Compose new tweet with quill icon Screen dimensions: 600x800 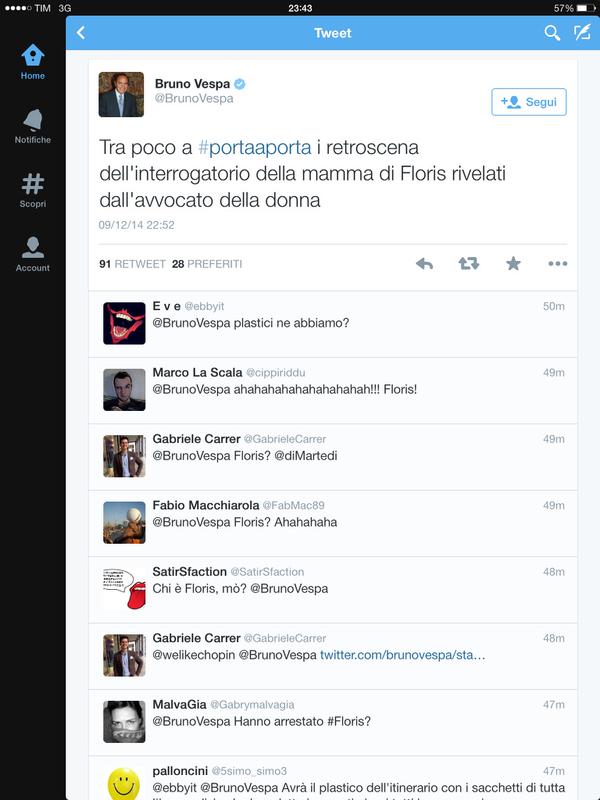[582, 32]
